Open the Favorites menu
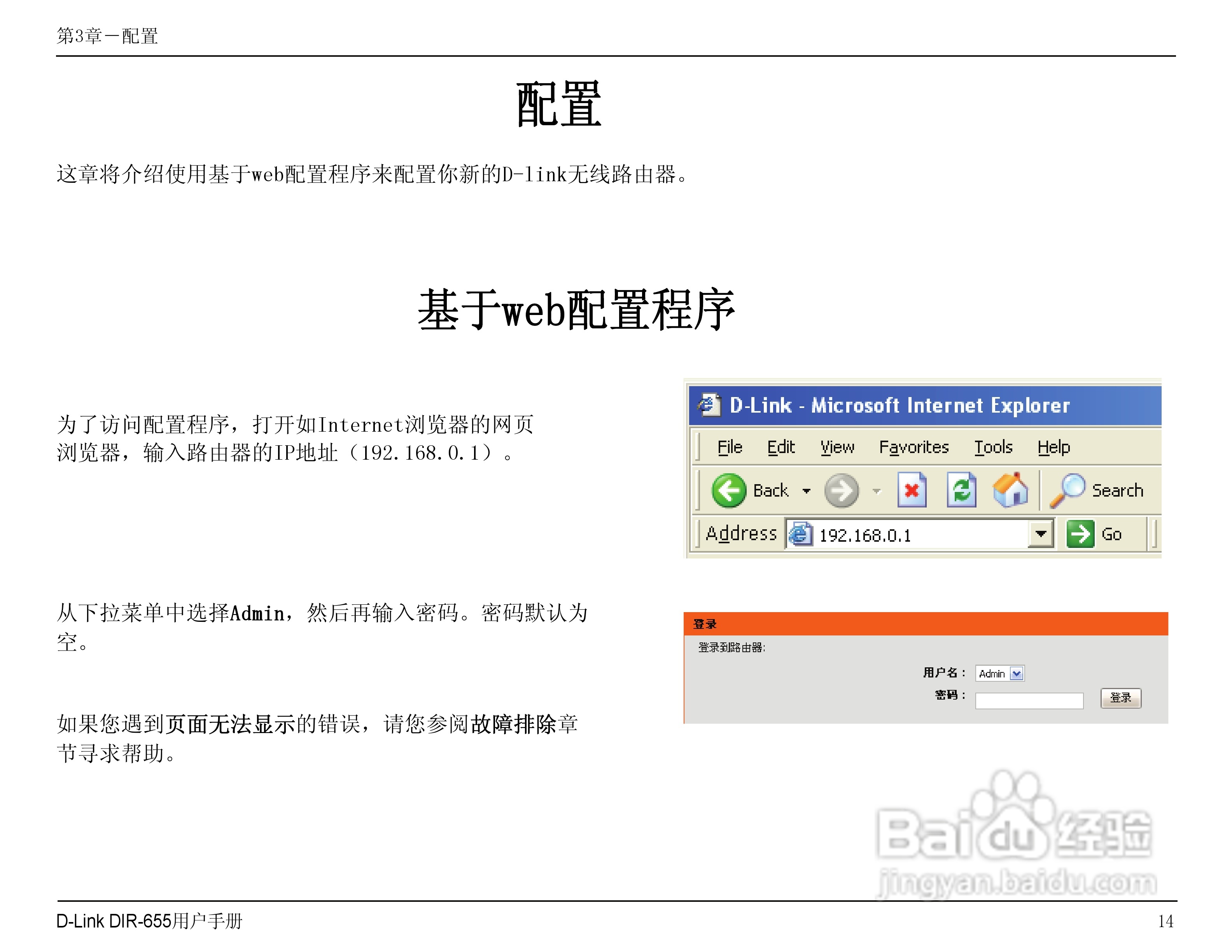The width and height of the screenshot is (1232, 952). pyautogui.click(x=914, y=447)
